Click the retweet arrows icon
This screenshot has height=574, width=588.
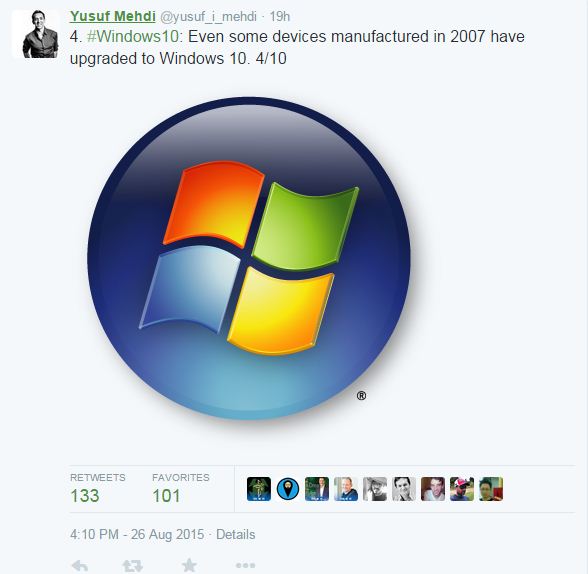pyautogui.click(x=133, y=565)
